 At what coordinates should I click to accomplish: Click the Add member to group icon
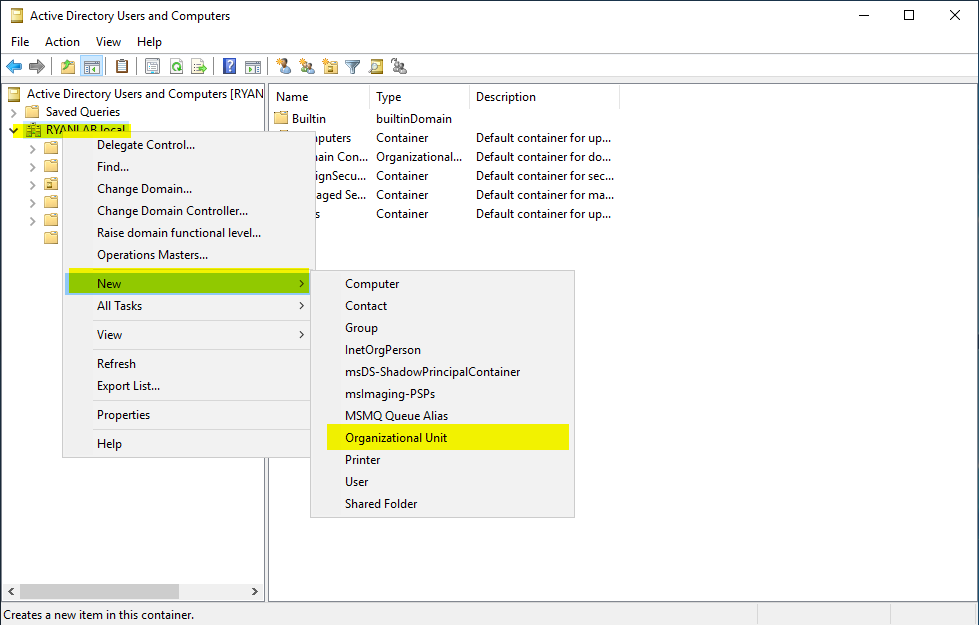pos(399,66)
